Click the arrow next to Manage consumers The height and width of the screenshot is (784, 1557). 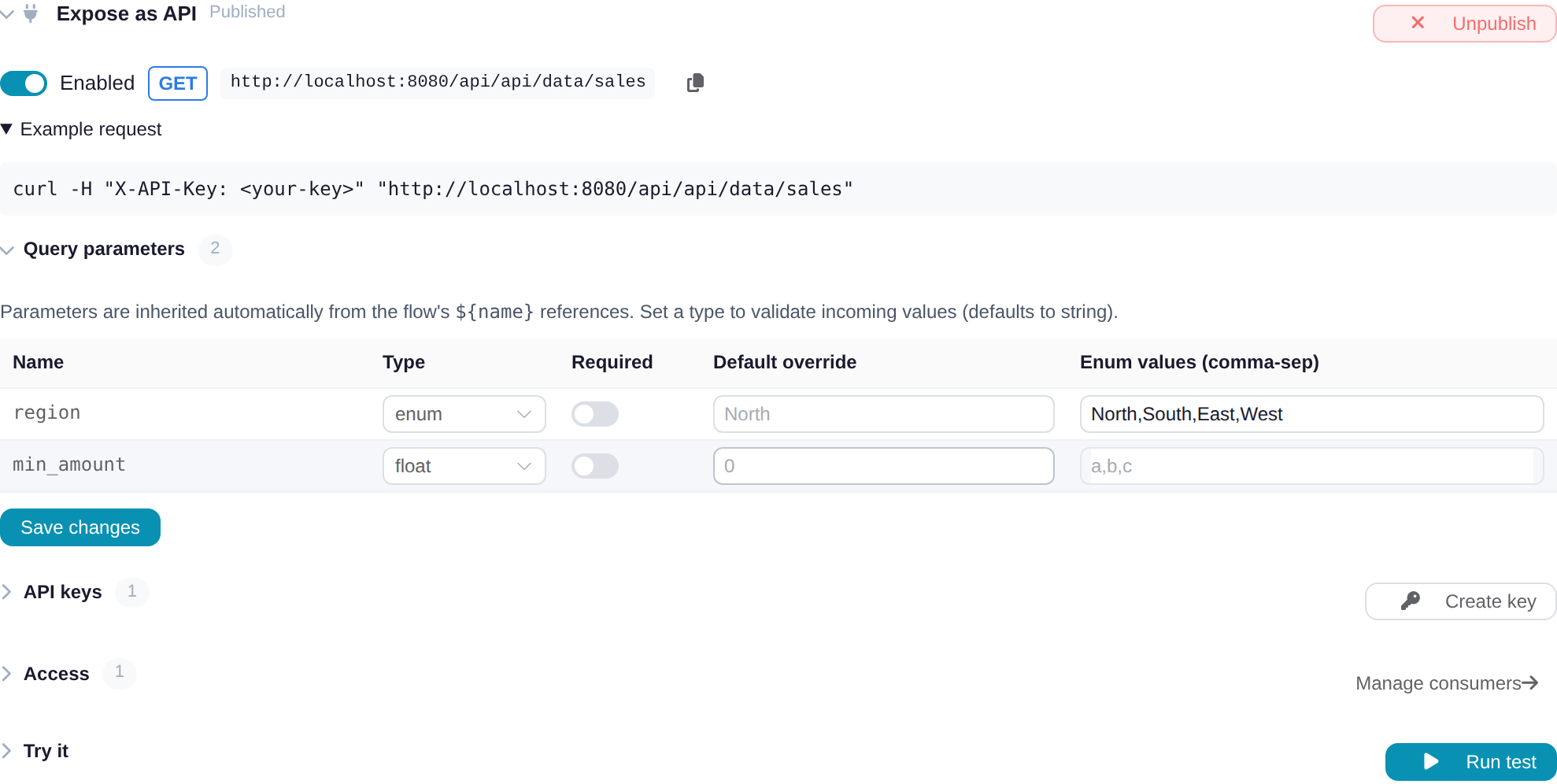tap(1530, 682)
